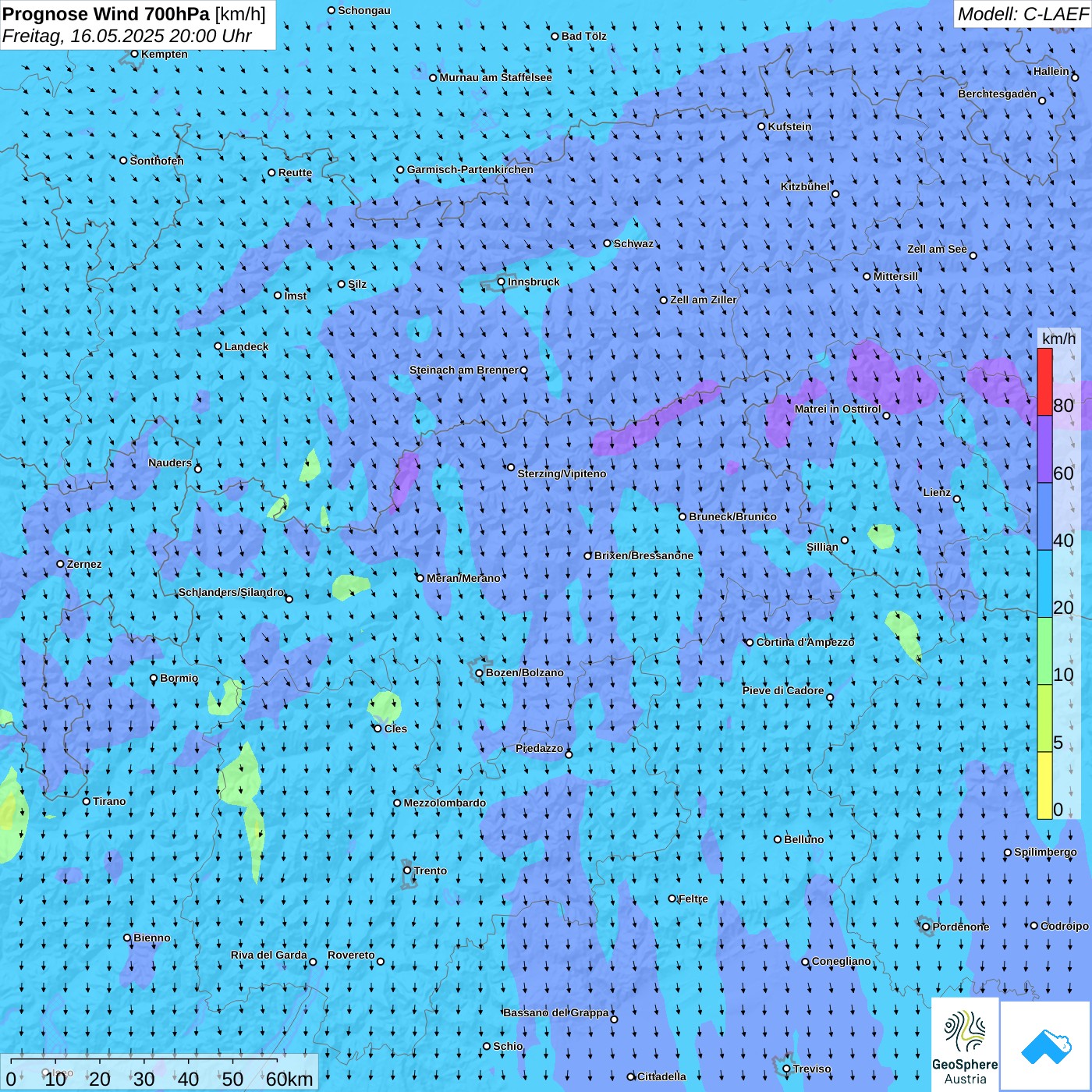Select the Imst town label
The image size is (1092, 1092).
coord(296,296)
